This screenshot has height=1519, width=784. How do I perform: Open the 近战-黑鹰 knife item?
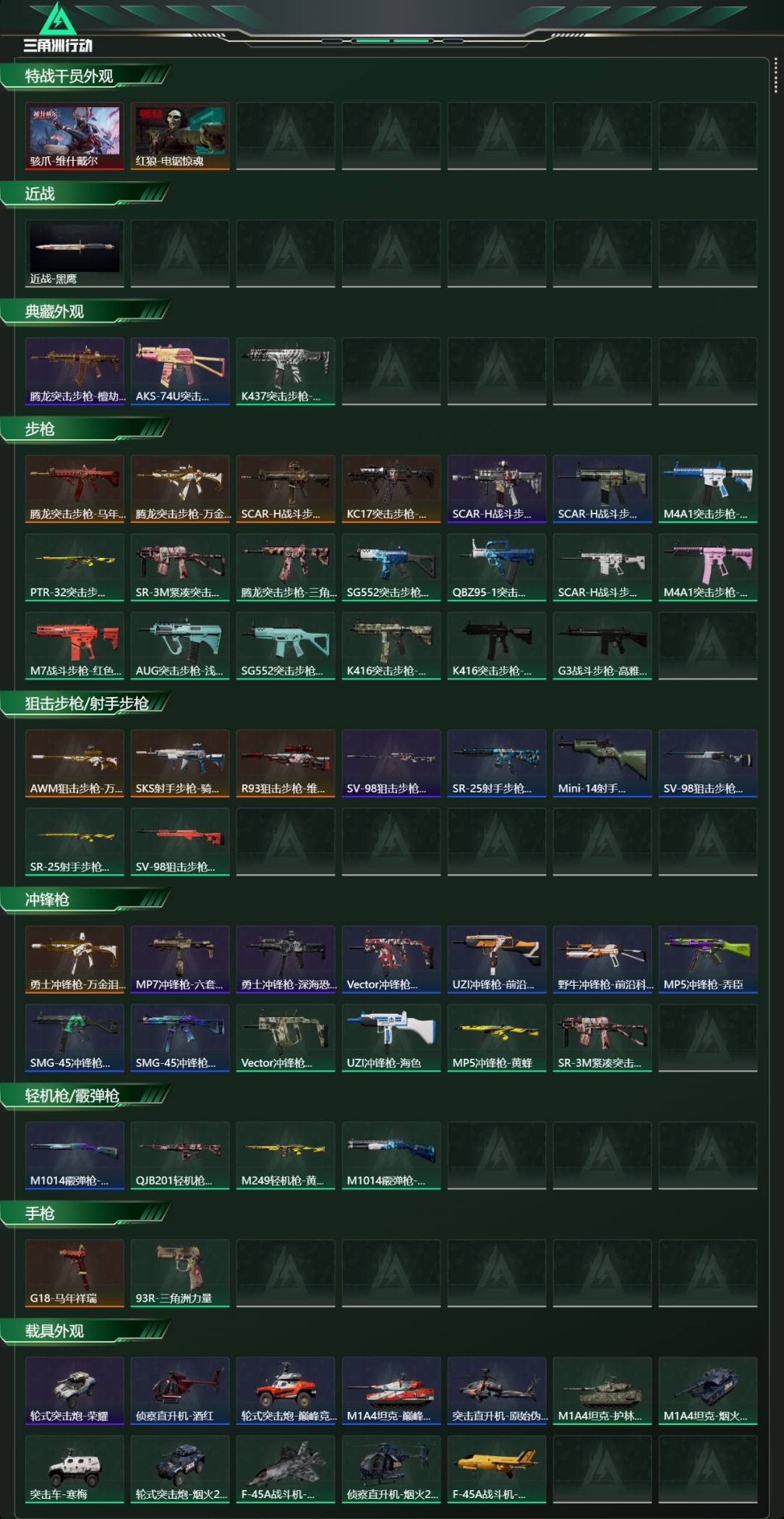point(74,254)
